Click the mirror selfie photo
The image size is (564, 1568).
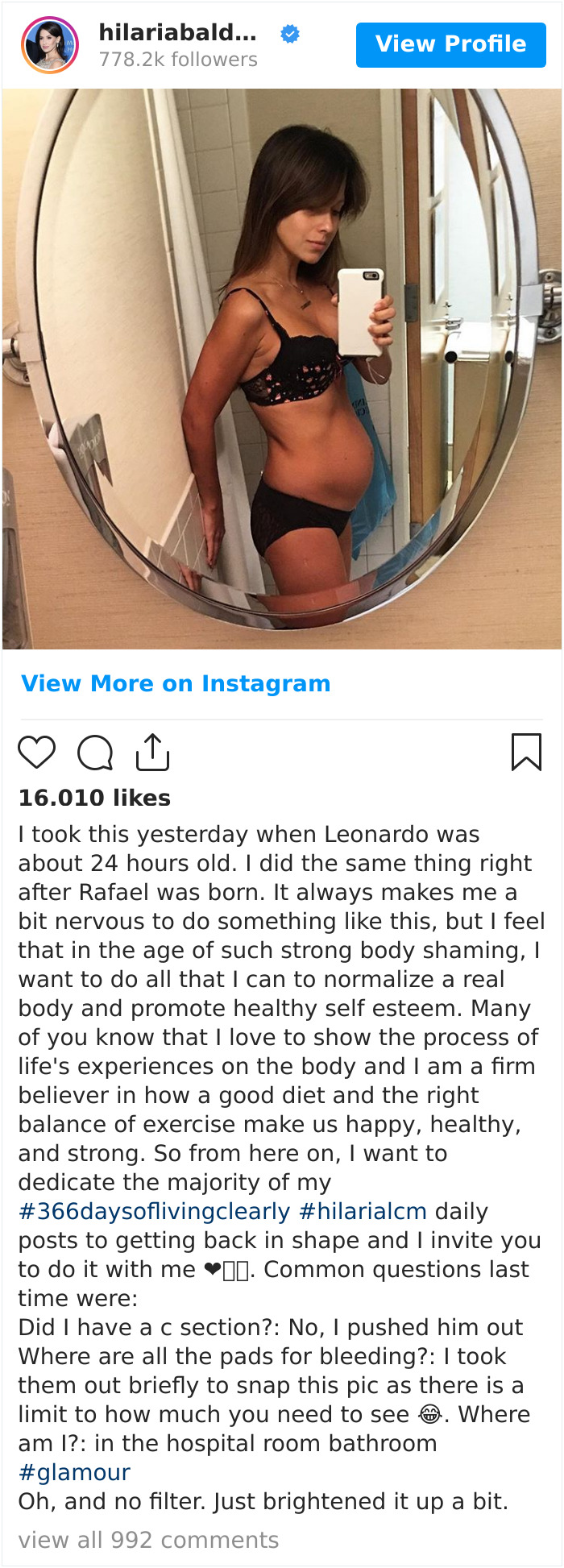click(282, 363)
